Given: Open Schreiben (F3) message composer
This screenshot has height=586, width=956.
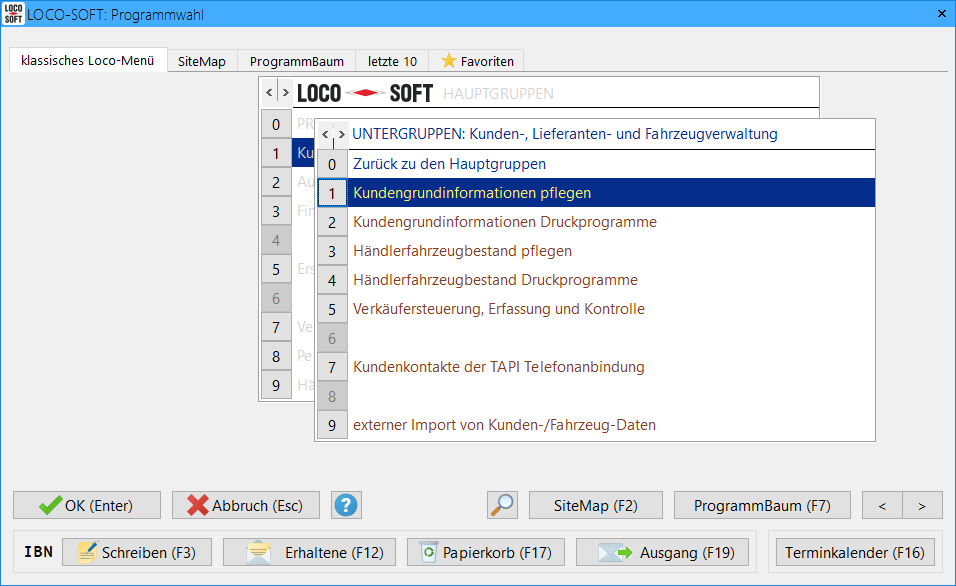Looking at the screenshot, I should pos(136,552).
